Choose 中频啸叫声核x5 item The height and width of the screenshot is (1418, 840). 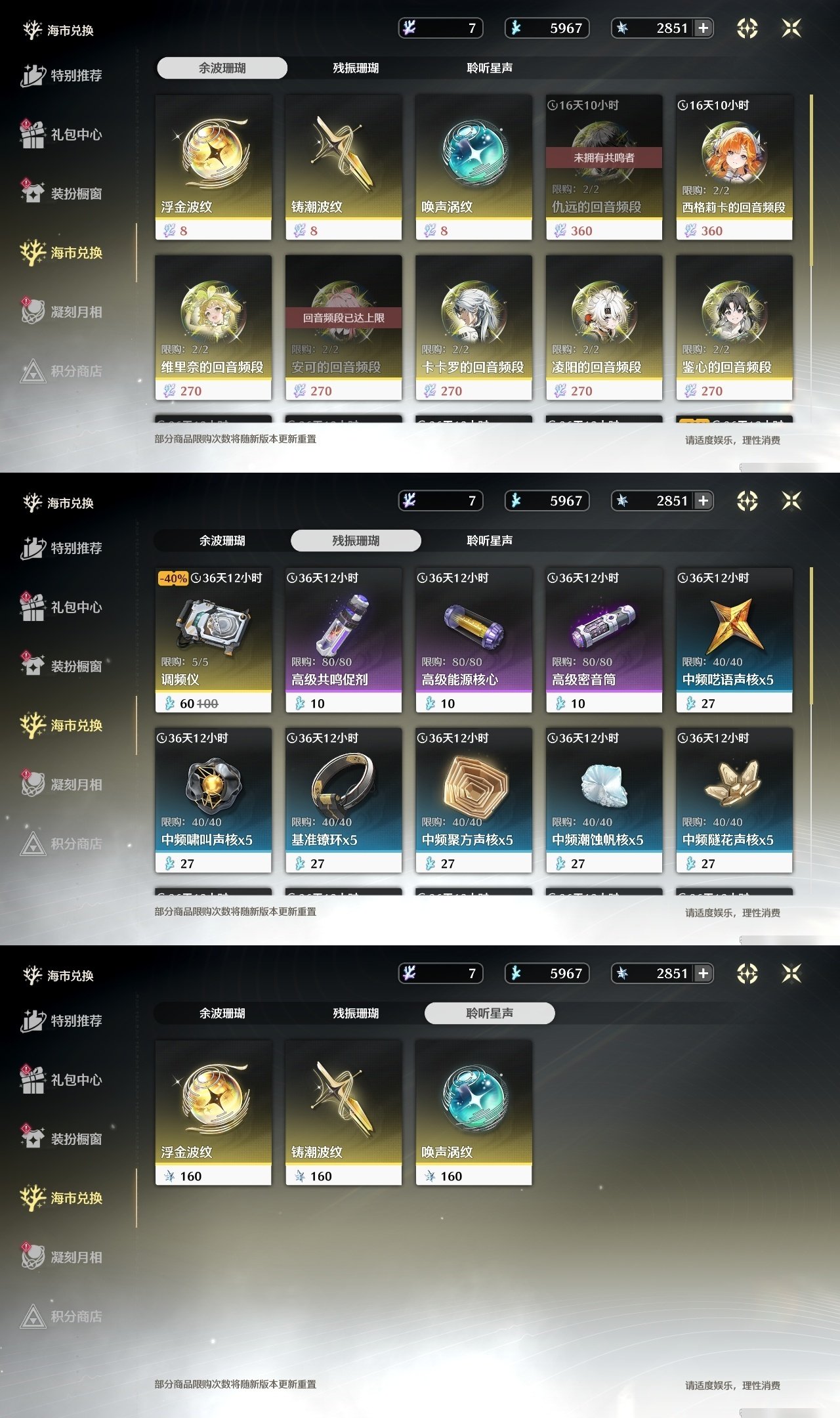(213, 800)
